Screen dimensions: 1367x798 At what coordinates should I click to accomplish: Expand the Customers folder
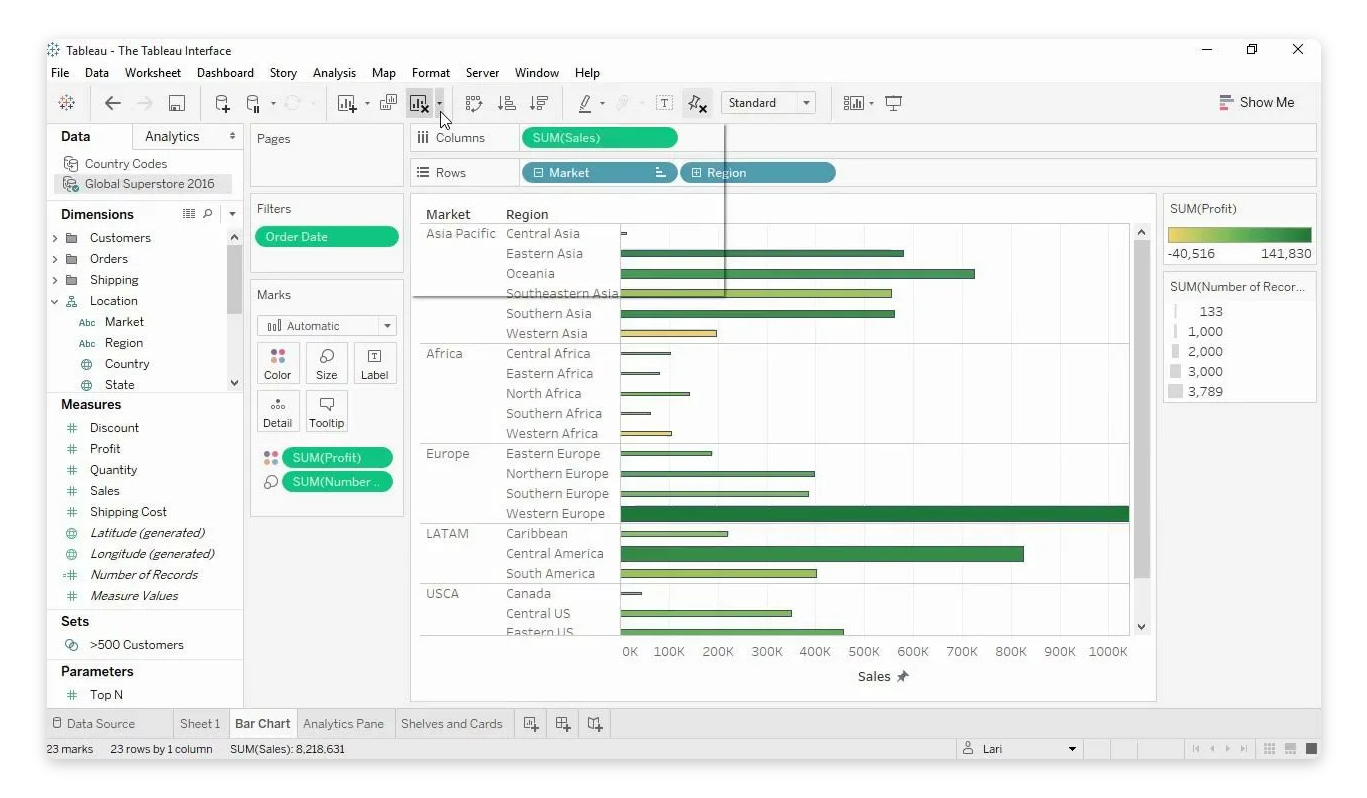(55, 238)
